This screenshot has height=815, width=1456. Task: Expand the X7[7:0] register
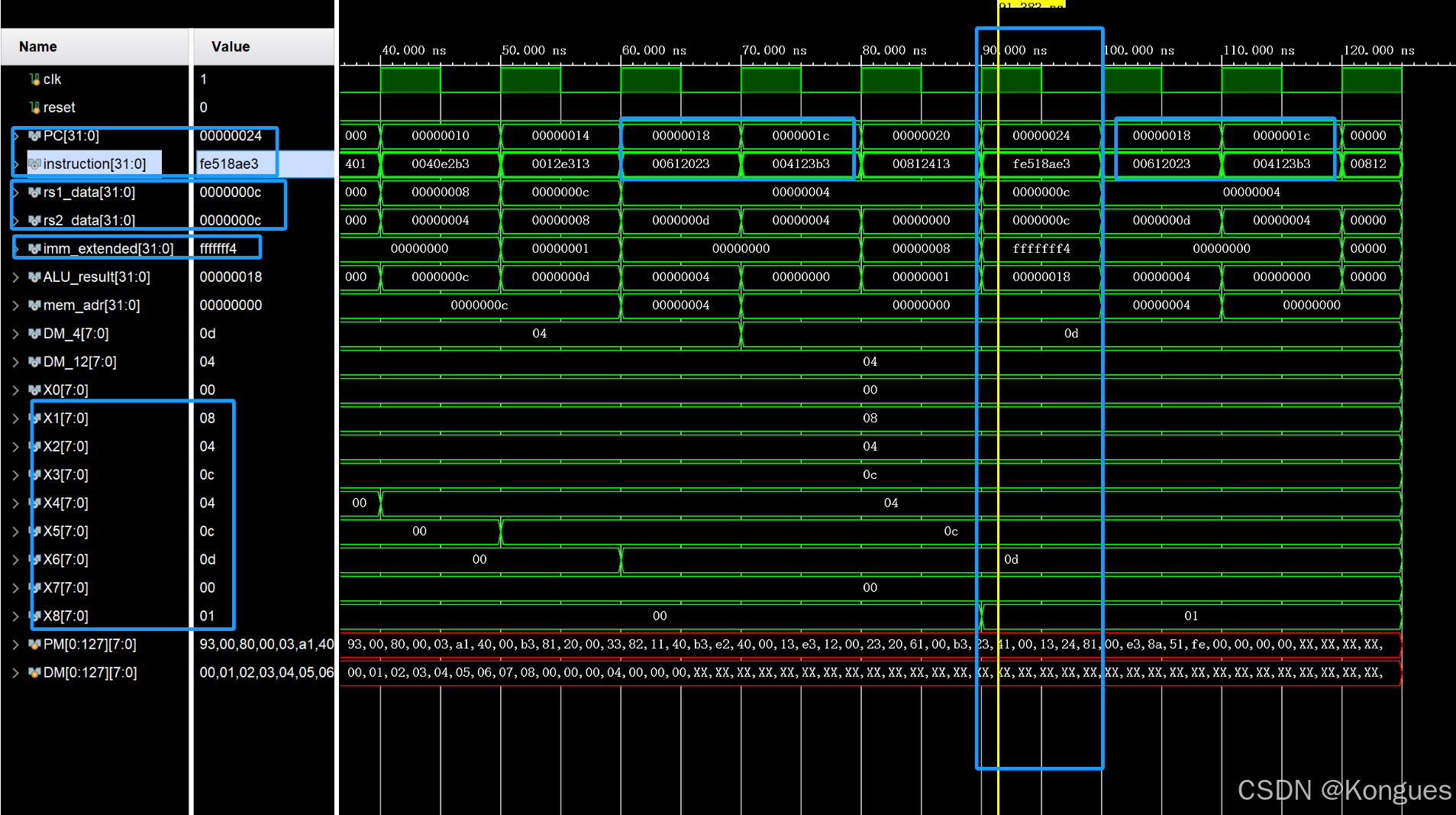15,587
